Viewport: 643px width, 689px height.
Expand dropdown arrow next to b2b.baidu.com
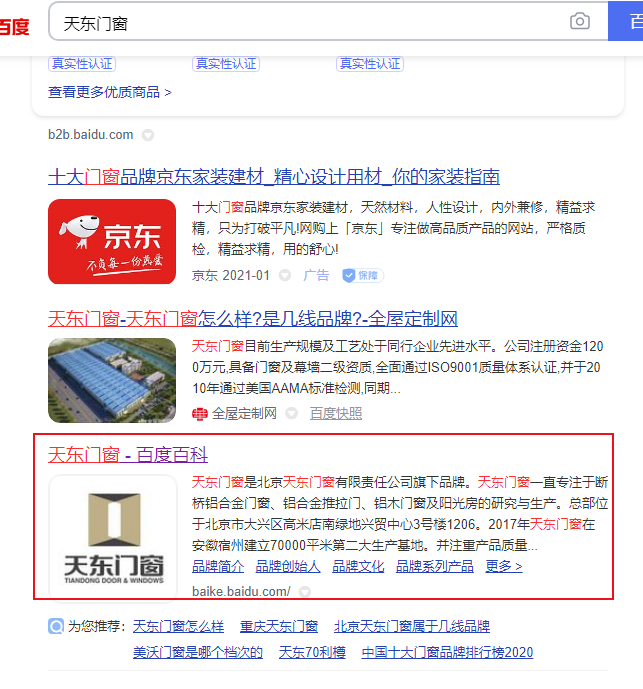point(148,135)
